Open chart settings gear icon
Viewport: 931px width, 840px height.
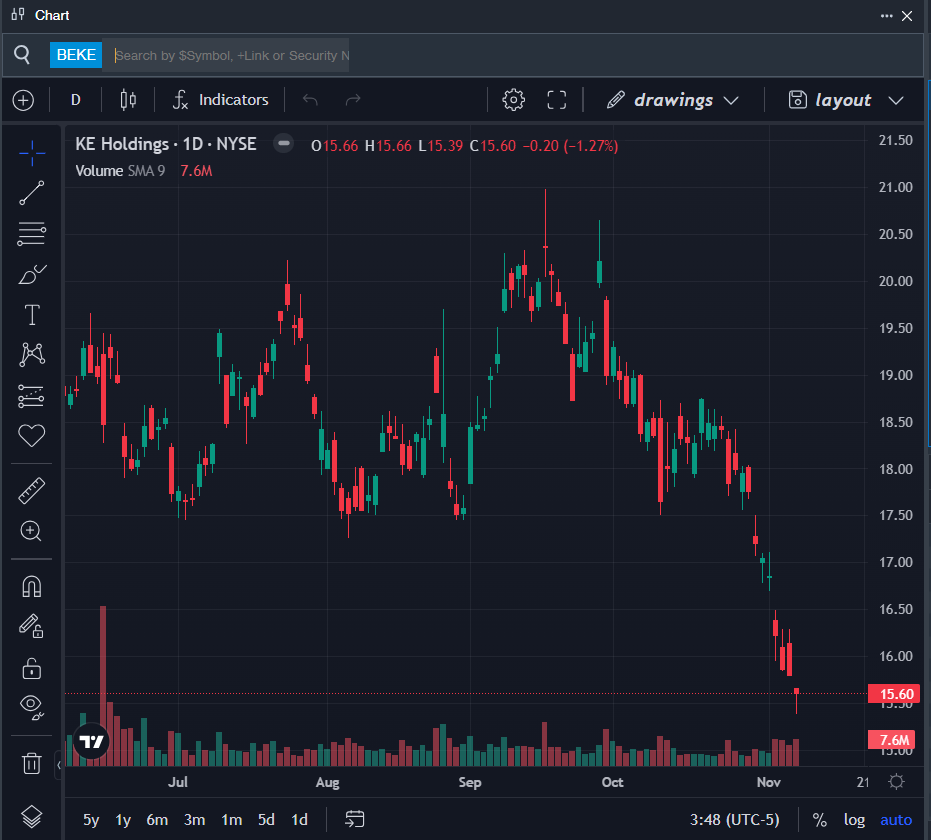[514, 100]
